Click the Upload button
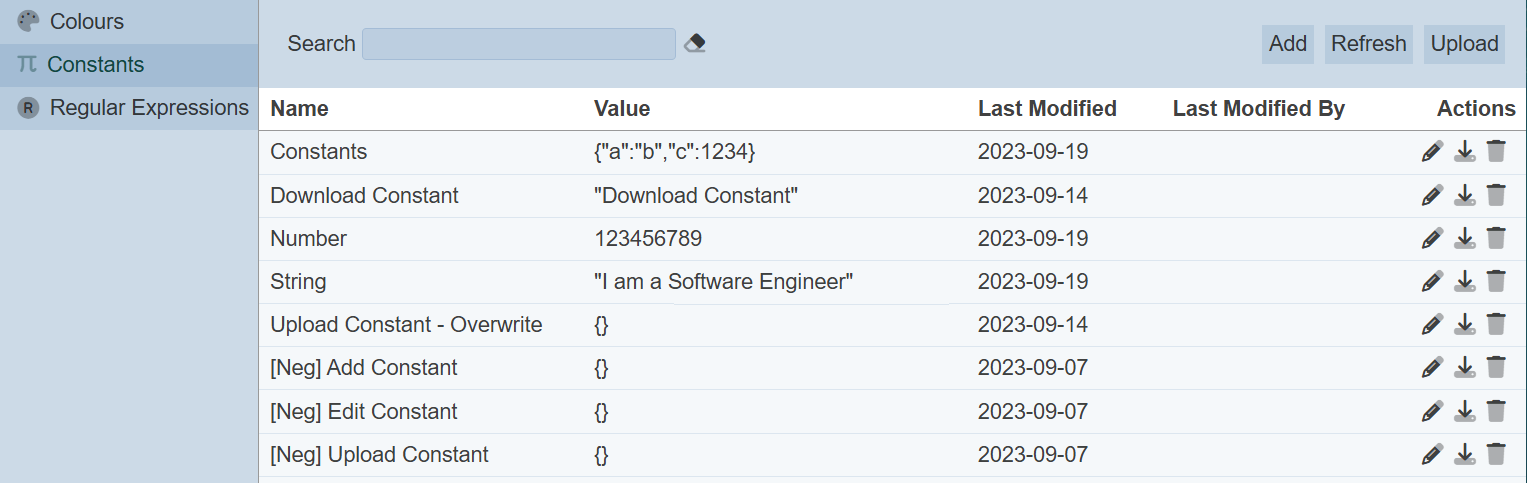This screenshot has width=1527, height=483. [x=1464, y=44]
